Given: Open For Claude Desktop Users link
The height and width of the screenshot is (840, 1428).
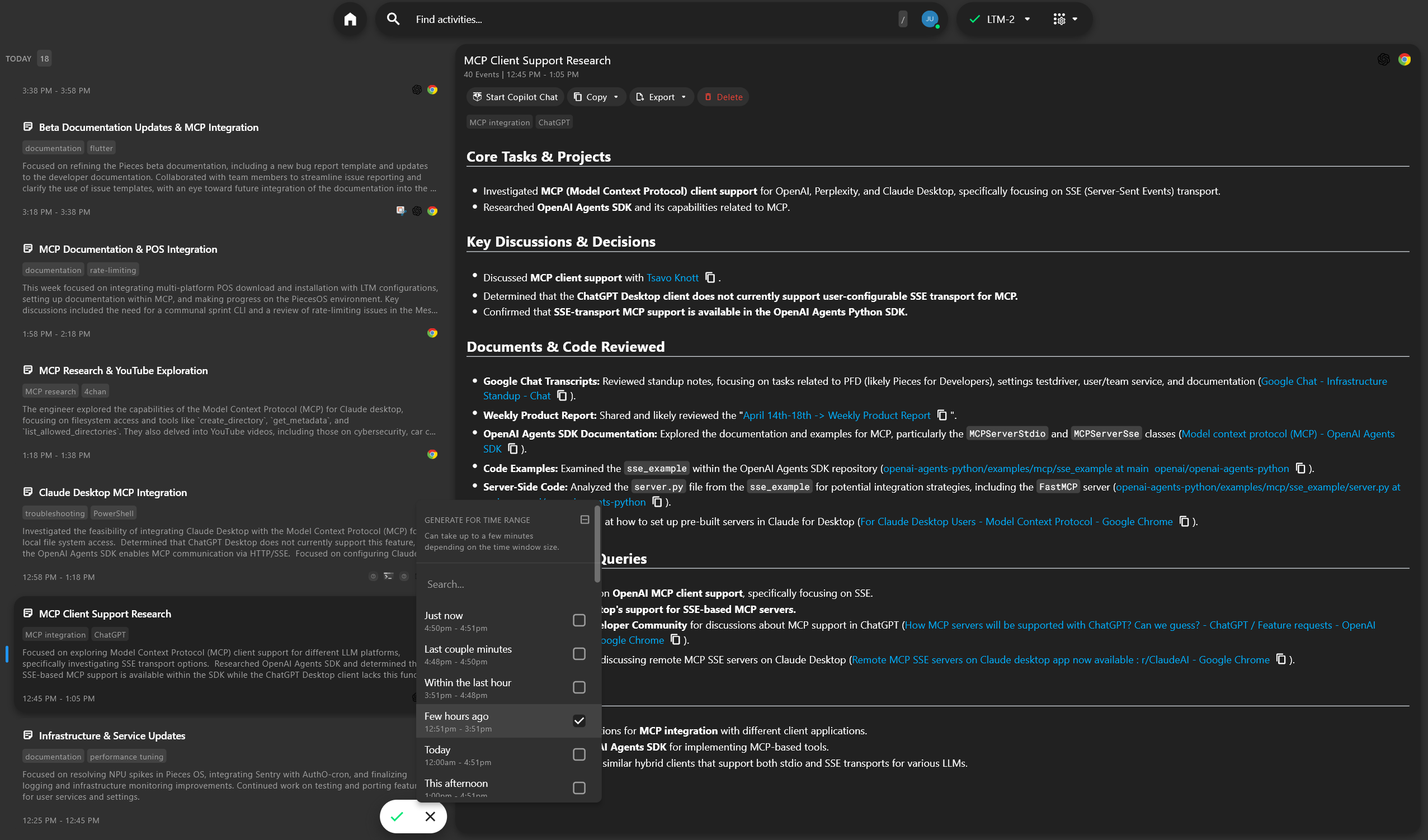Looking at the screenshot, I should tap(1016, 521).
